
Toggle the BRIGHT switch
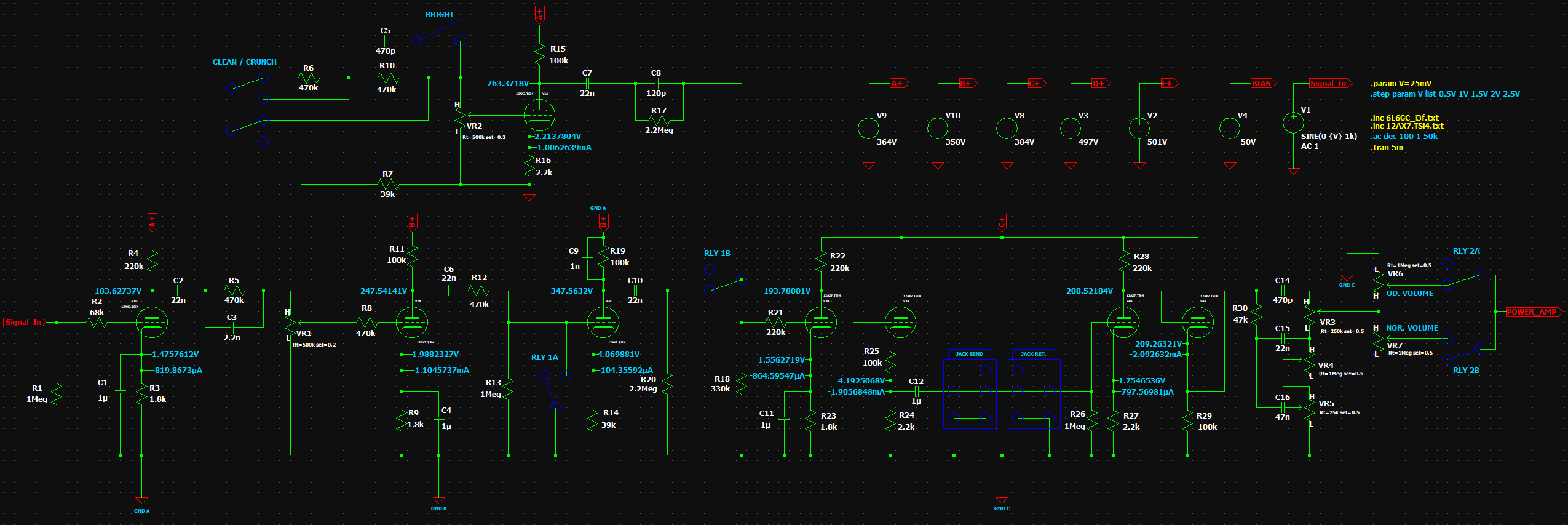click(438, 32)
